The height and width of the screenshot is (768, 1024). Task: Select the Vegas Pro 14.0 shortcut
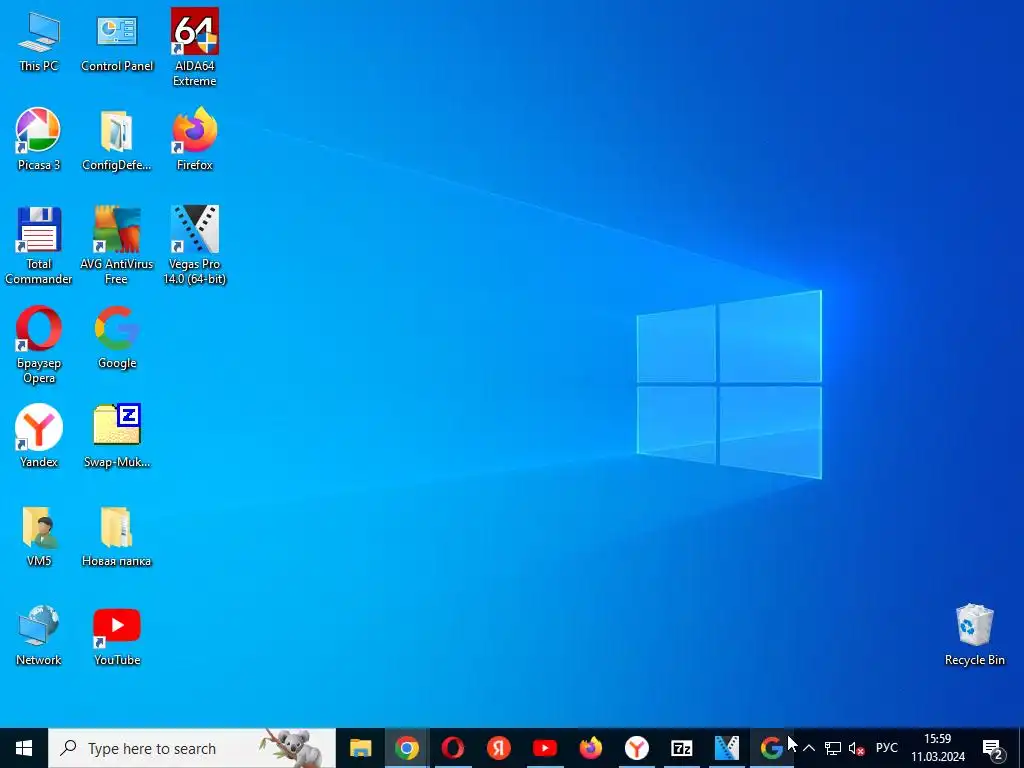click(x=195, y=246)
